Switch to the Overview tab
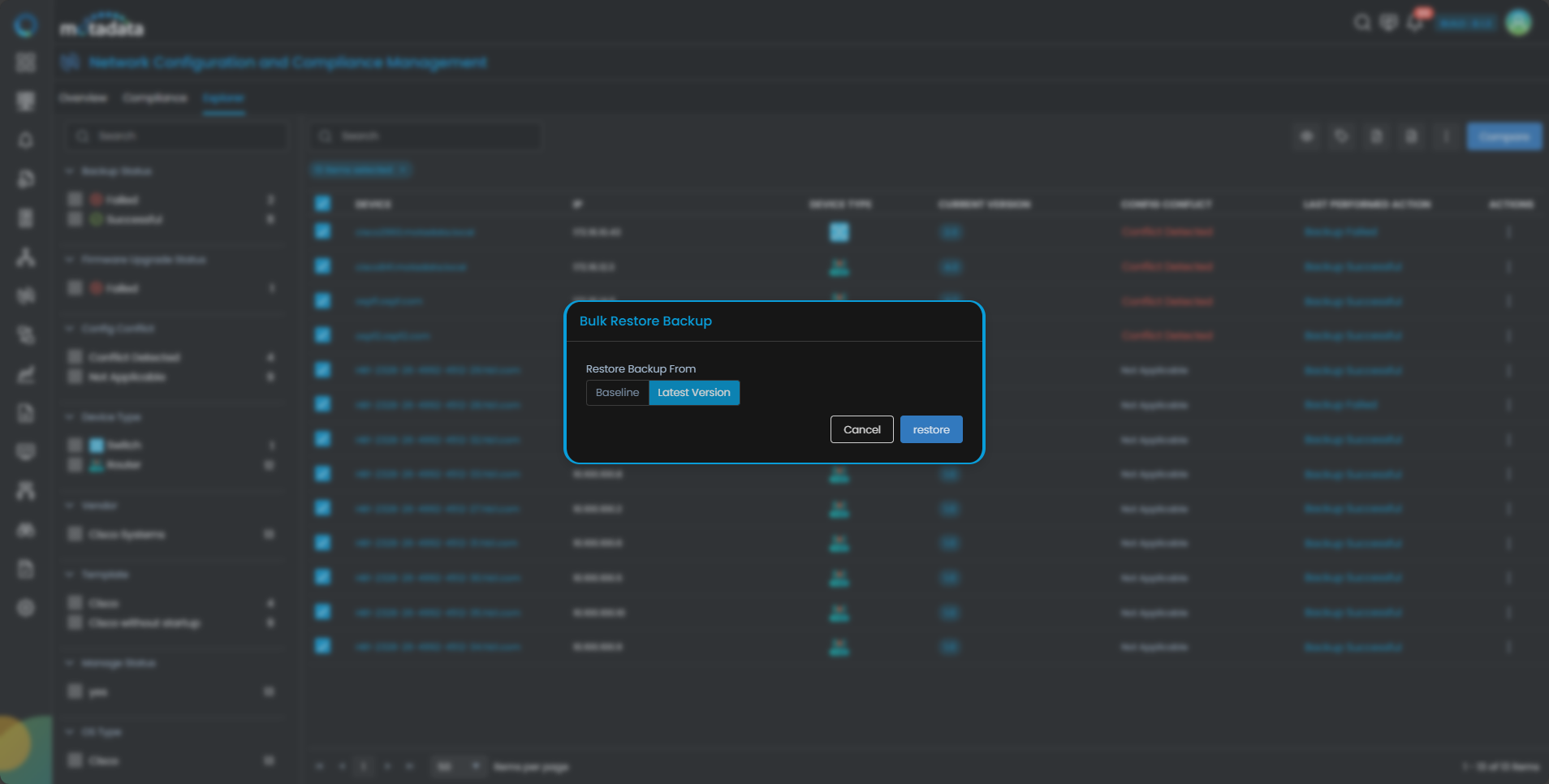Image resolution: width=1549 pixels, height=784 pixels. coord(83,98)
